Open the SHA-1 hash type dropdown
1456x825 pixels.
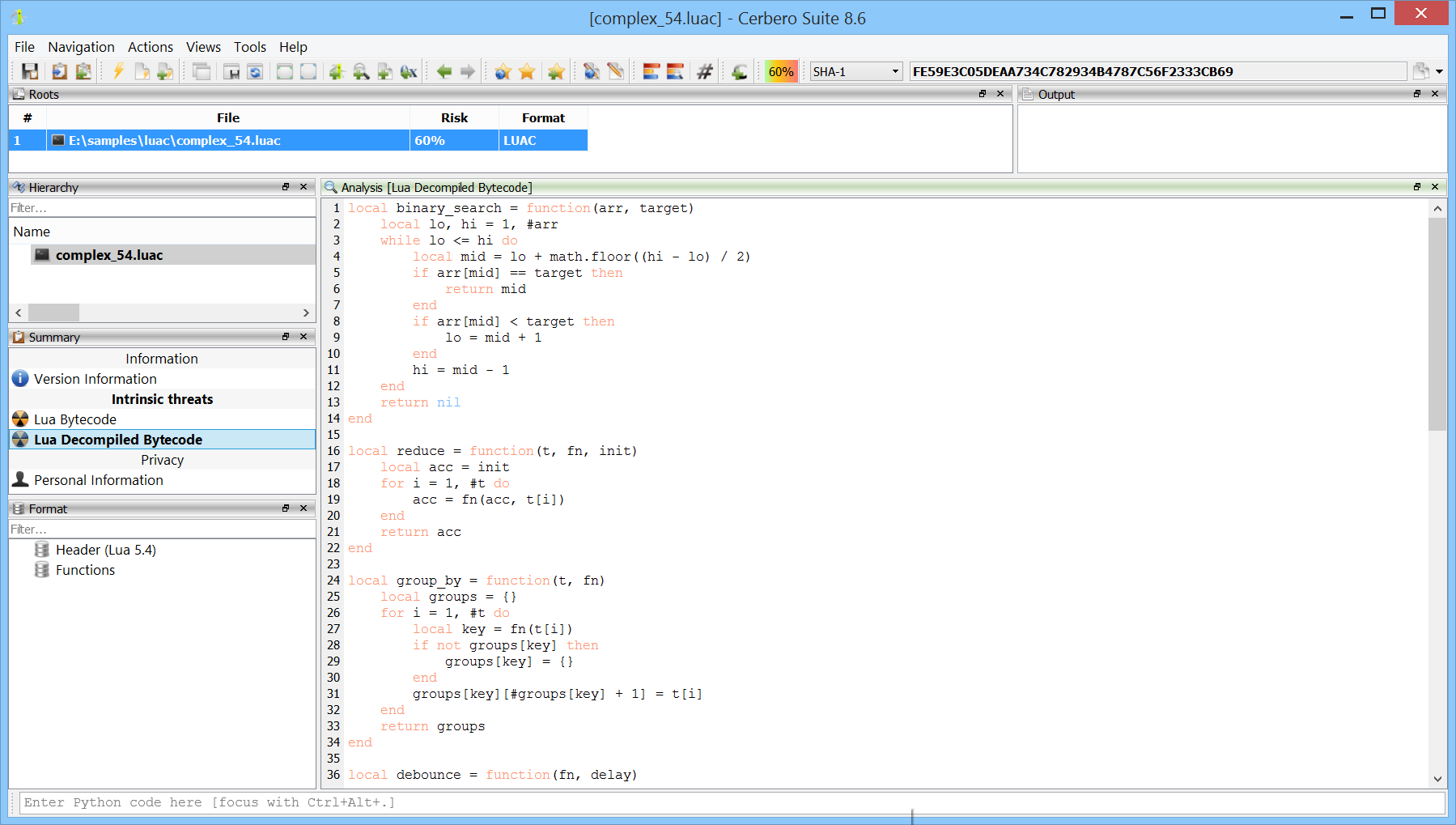click(x=856, y=72)
